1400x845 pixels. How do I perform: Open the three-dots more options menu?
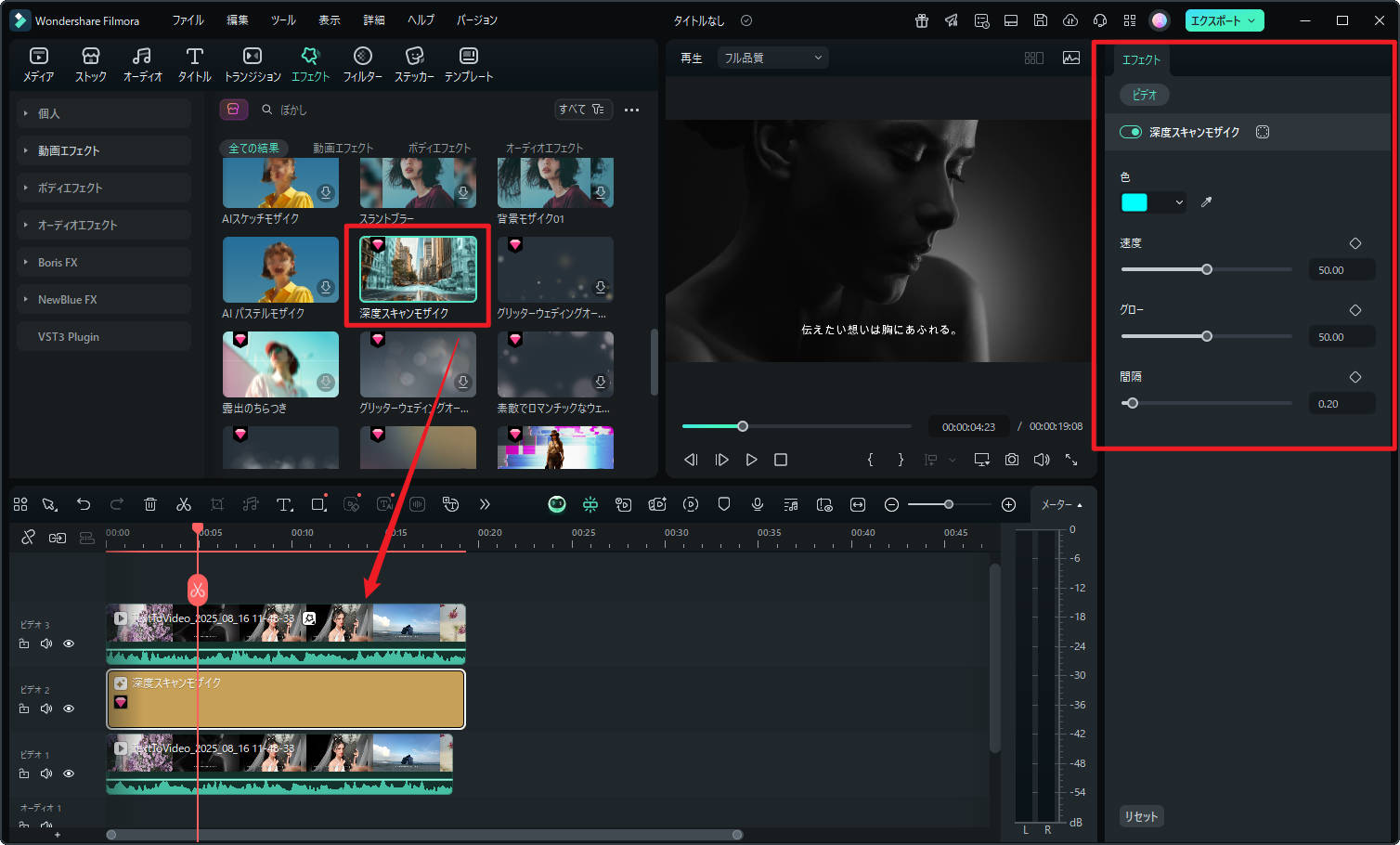click(x=631, y=110)
